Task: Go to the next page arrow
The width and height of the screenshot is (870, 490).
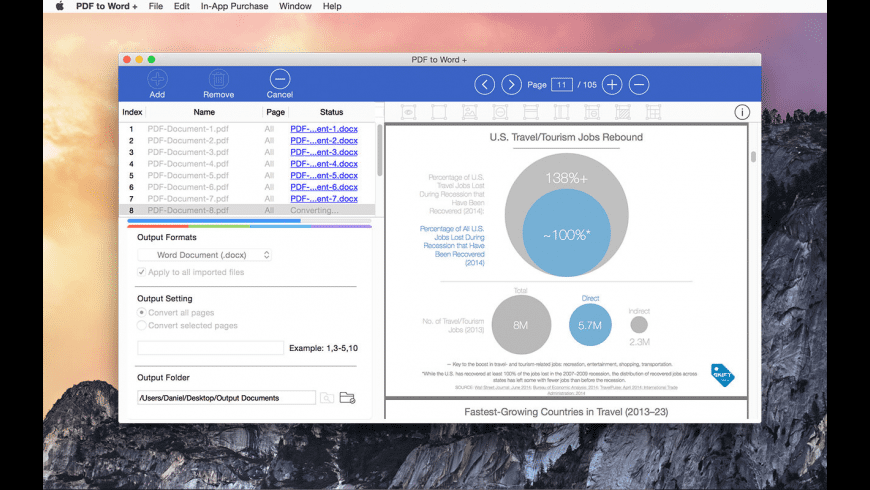Action: click(511, 84)
